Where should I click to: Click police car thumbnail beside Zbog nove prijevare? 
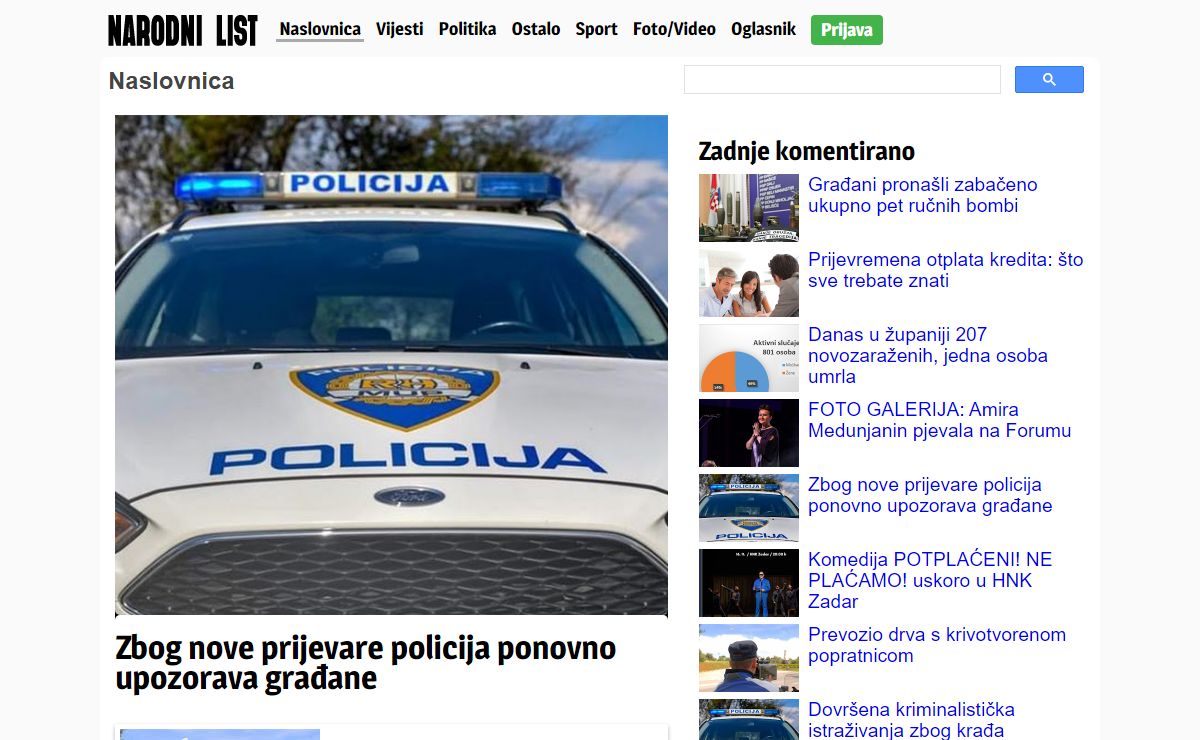point(749,508)
